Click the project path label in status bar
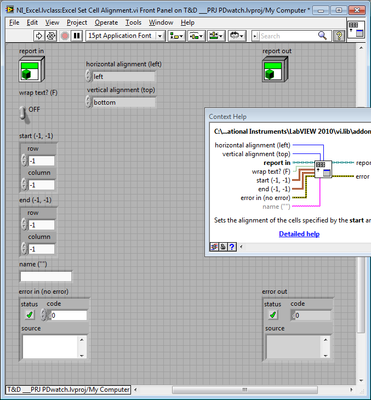Viewport: 371px width, 400px height. click(x=68, y=389)
